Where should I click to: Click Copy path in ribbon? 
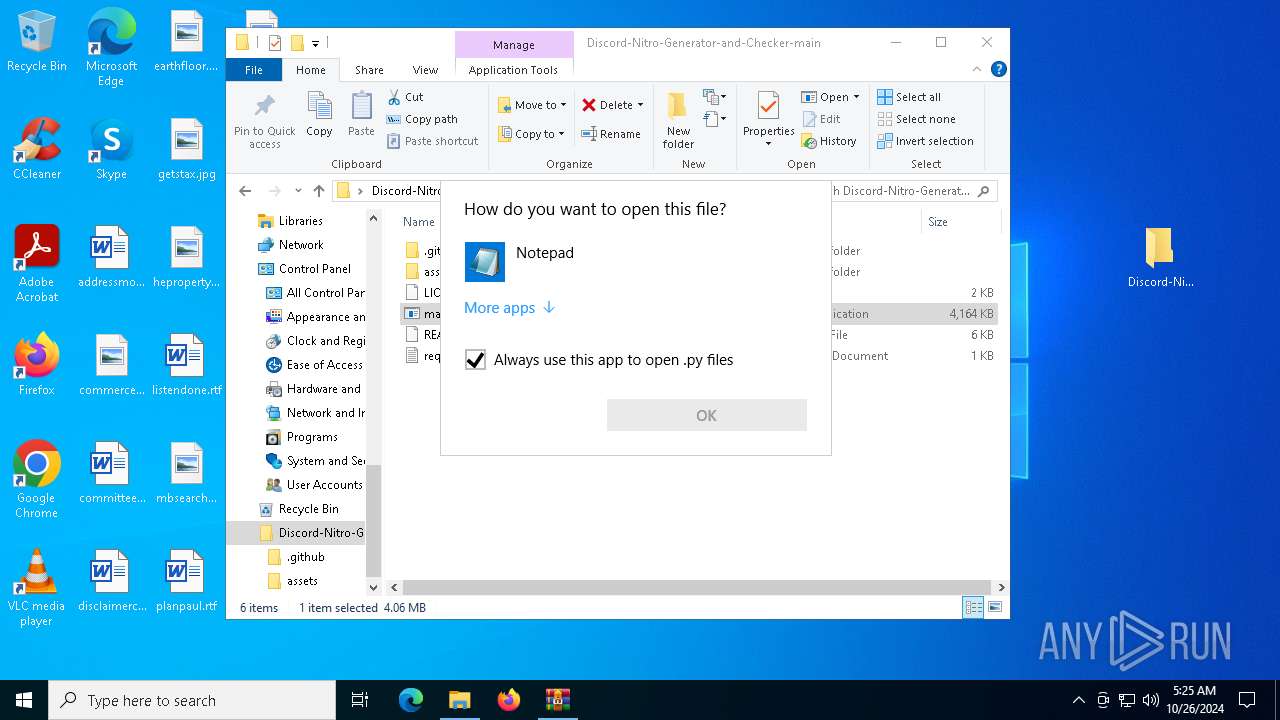[x=422, y=119]
